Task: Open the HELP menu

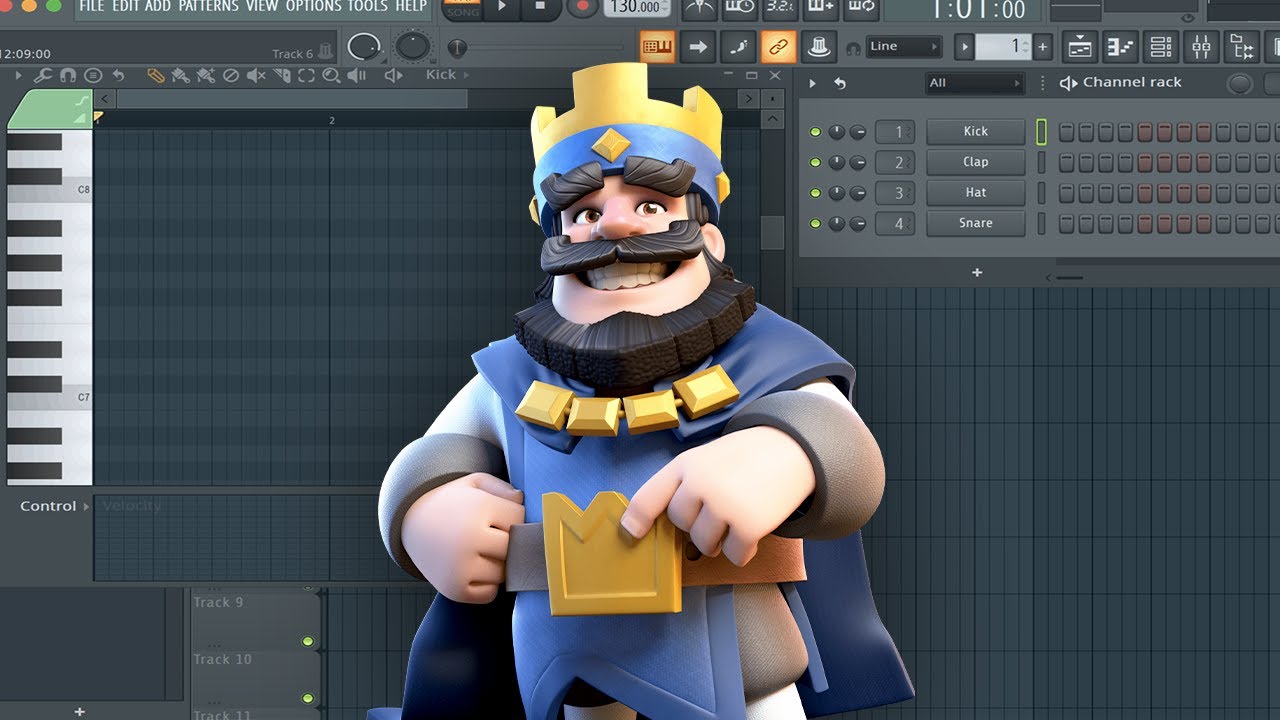Action: (x=411, y=6)
